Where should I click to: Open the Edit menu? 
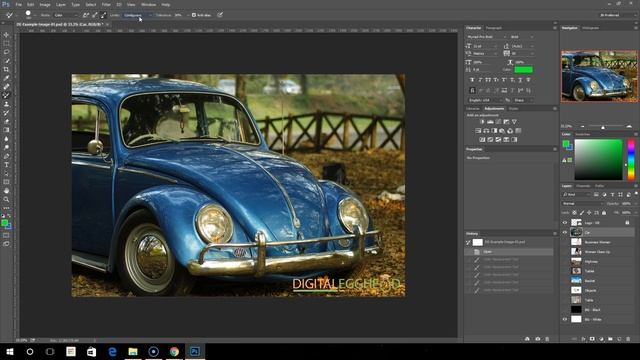pos(31,4)
